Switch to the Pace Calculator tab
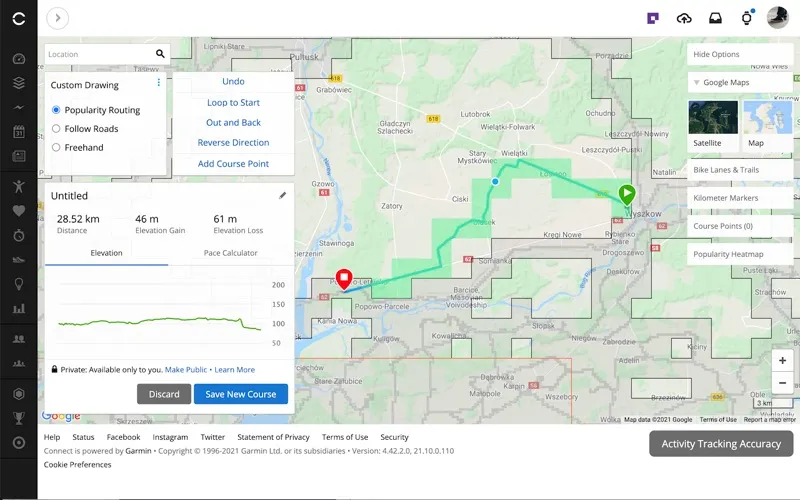 point(231,253)
